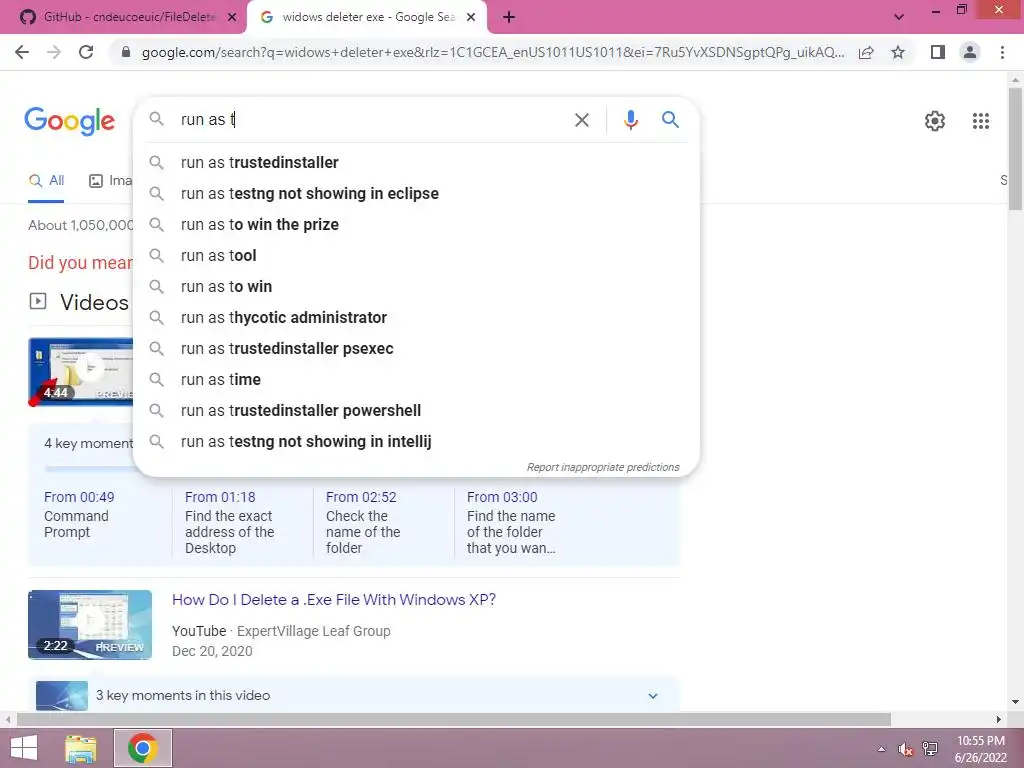Open the tab search chevron
The height and width of the screenshot is (768, 1024).
tap(899, 17)
